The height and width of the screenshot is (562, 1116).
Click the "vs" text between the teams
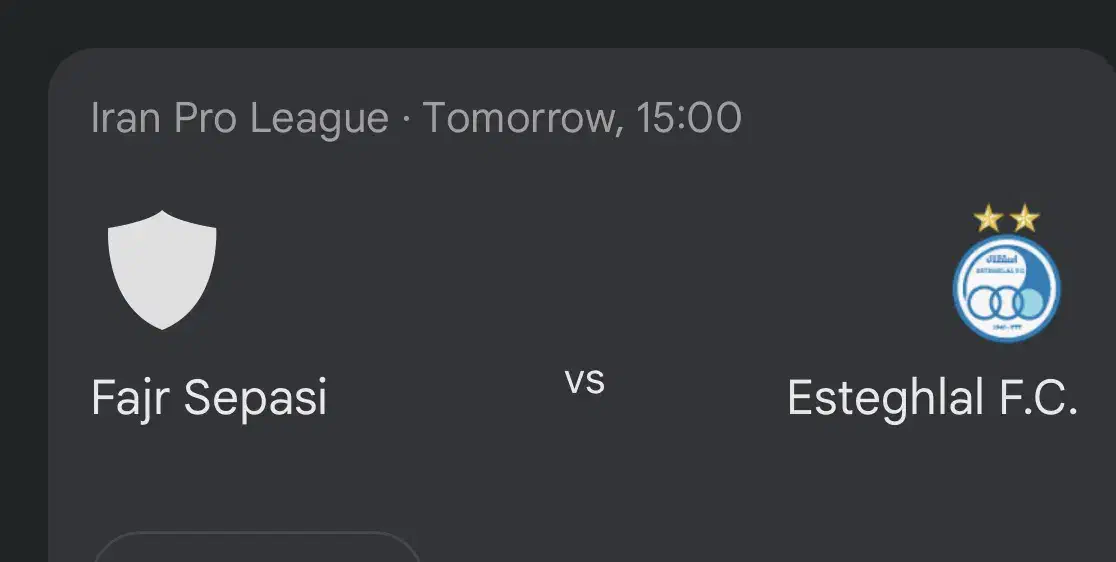pos(585,381)
